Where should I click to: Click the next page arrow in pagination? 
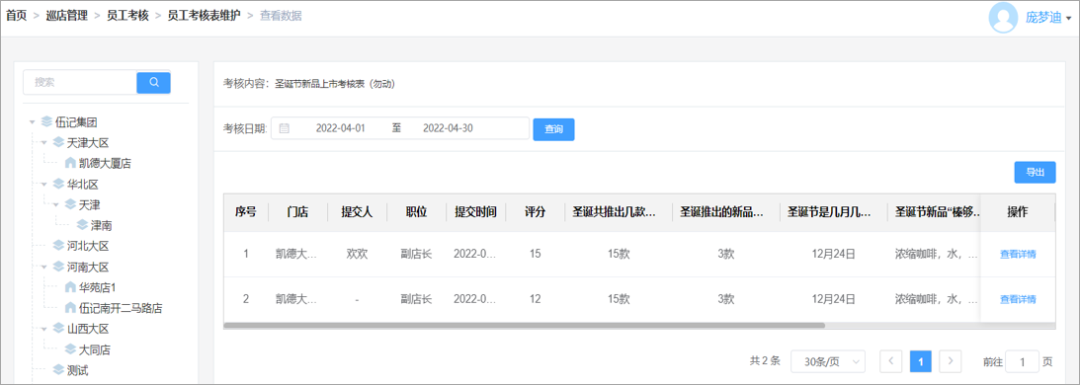pos(951,361)
